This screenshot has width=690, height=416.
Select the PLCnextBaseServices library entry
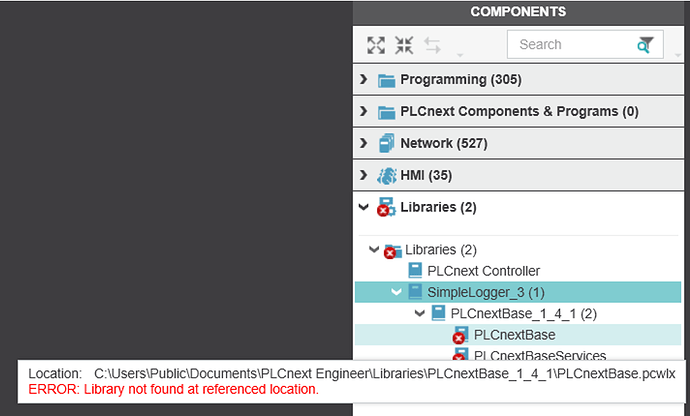point(540,355)
